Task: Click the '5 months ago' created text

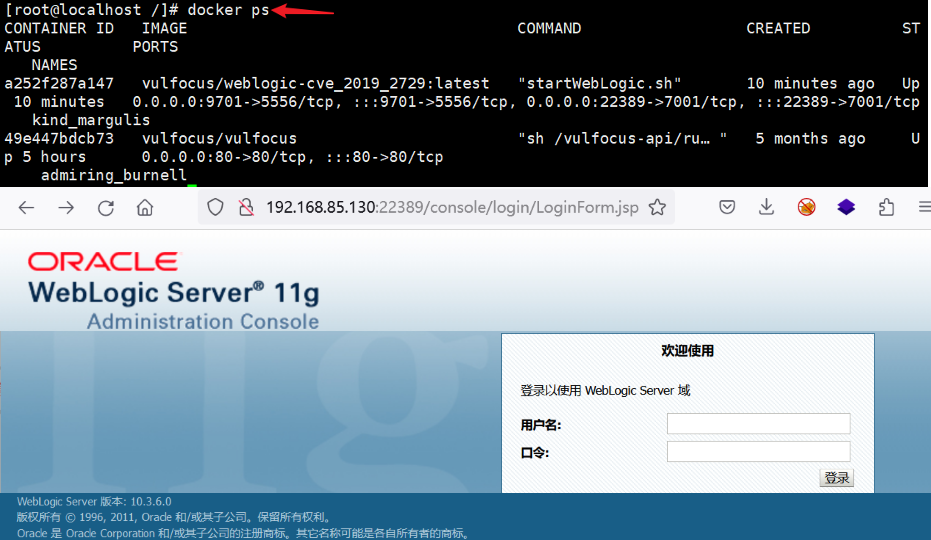Action: click(810, 139)
